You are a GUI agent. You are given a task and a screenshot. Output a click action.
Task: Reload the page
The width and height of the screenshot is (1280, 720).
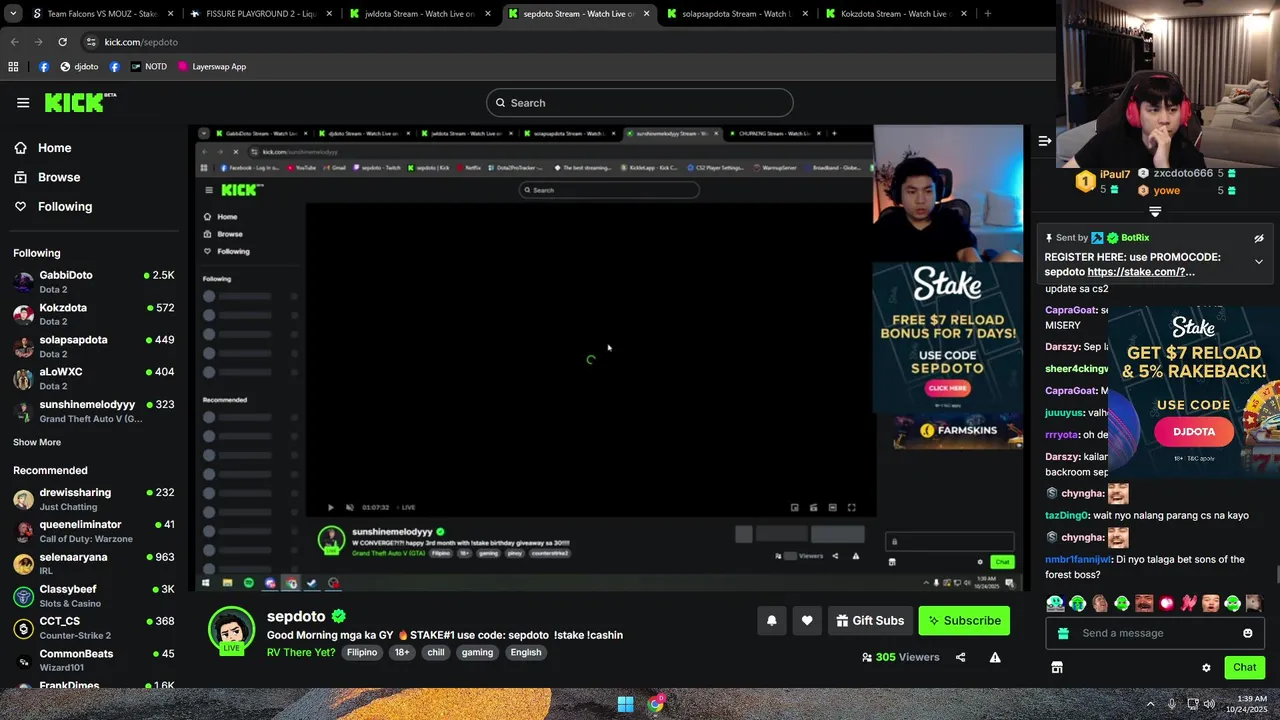coord(62,42)
